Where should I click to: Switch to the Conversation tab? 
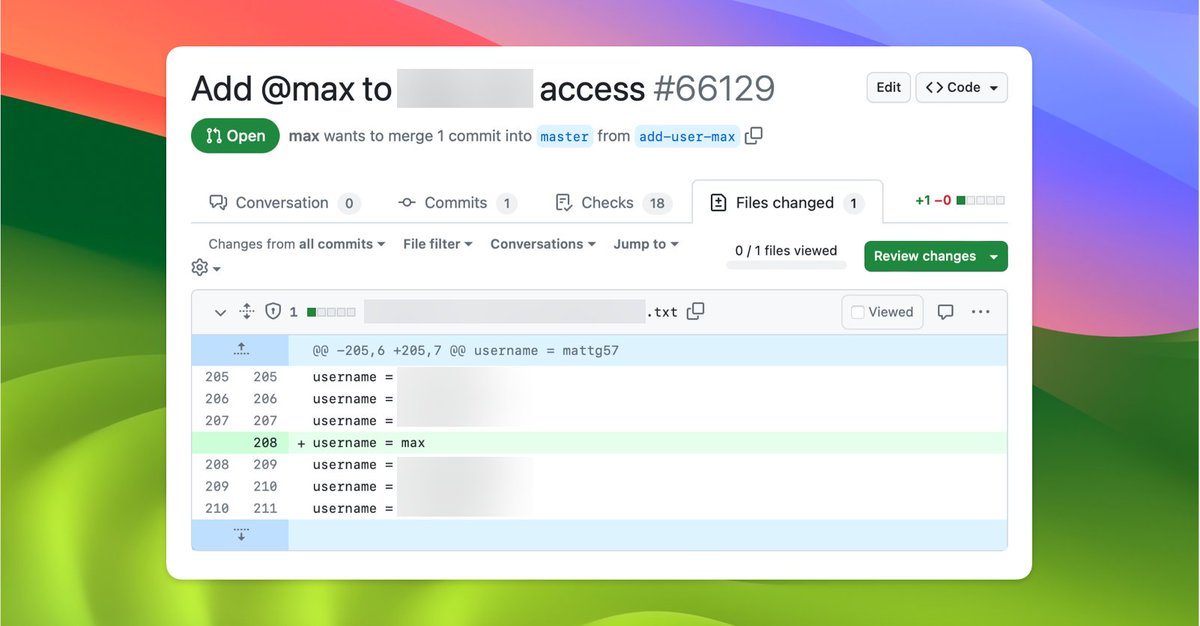(284, 203)
